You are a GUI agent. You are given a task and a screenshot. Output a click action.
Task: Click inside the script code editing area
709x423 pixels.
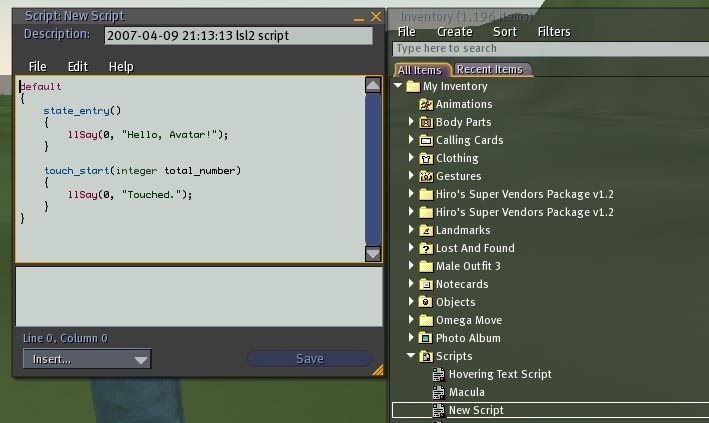tap(190, 170)
